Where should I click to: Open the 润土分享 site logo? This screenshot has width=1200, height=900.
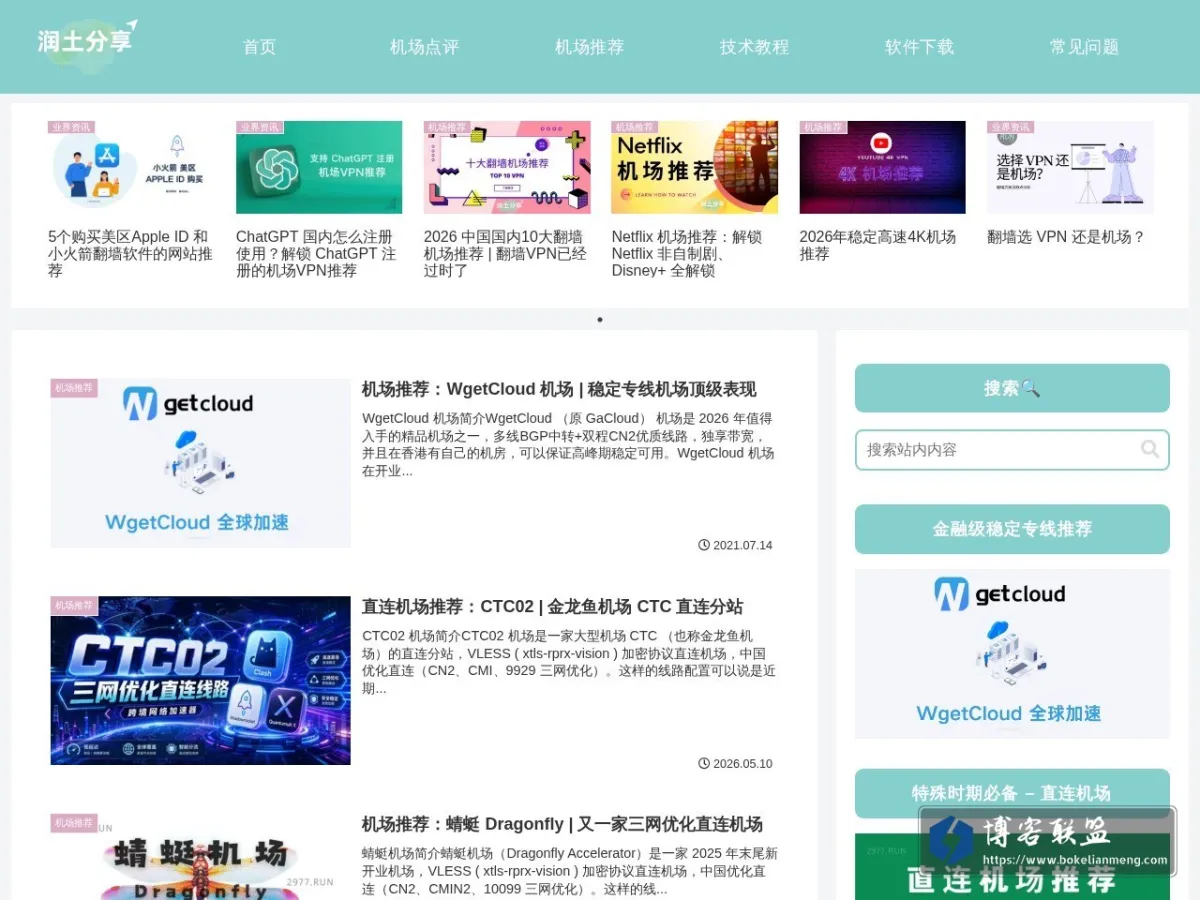point(88,45)
